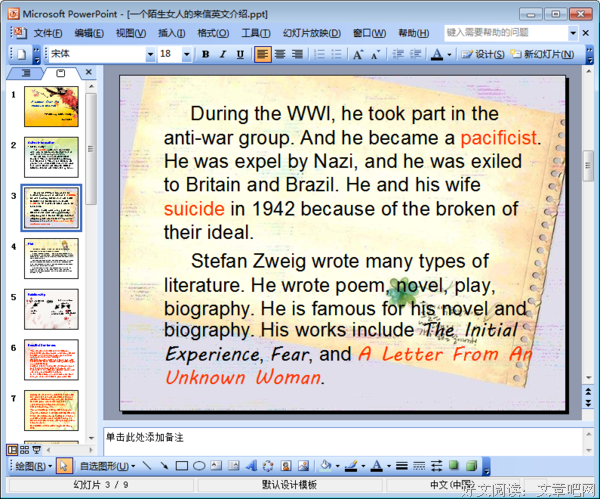Apply Line Color pen
600x499 pixels.
(351, 466)
